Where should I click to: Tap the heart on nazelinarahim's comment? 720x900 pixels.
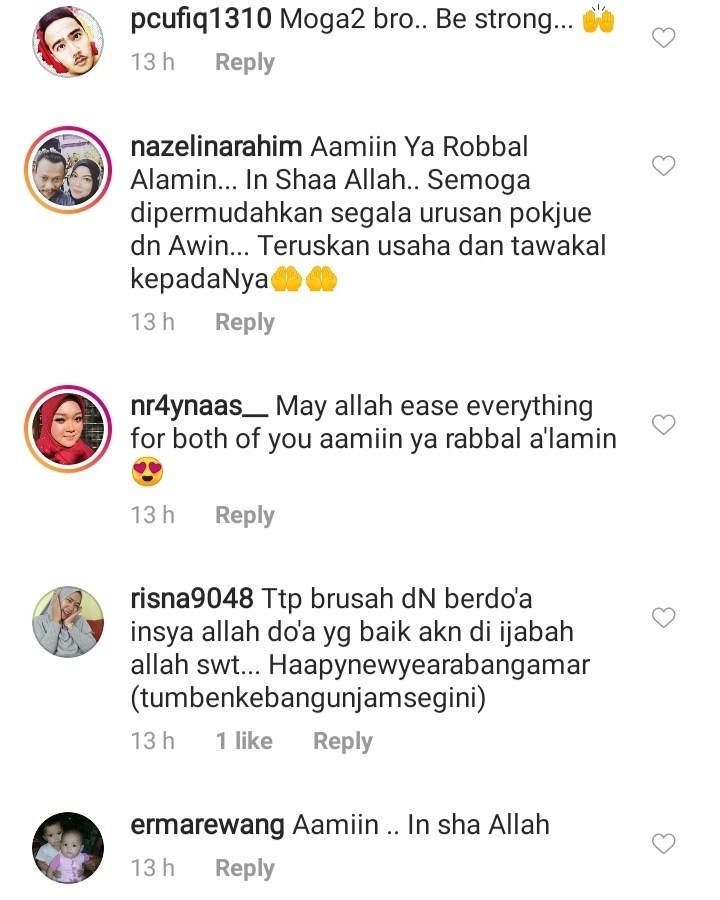(663, 166)
